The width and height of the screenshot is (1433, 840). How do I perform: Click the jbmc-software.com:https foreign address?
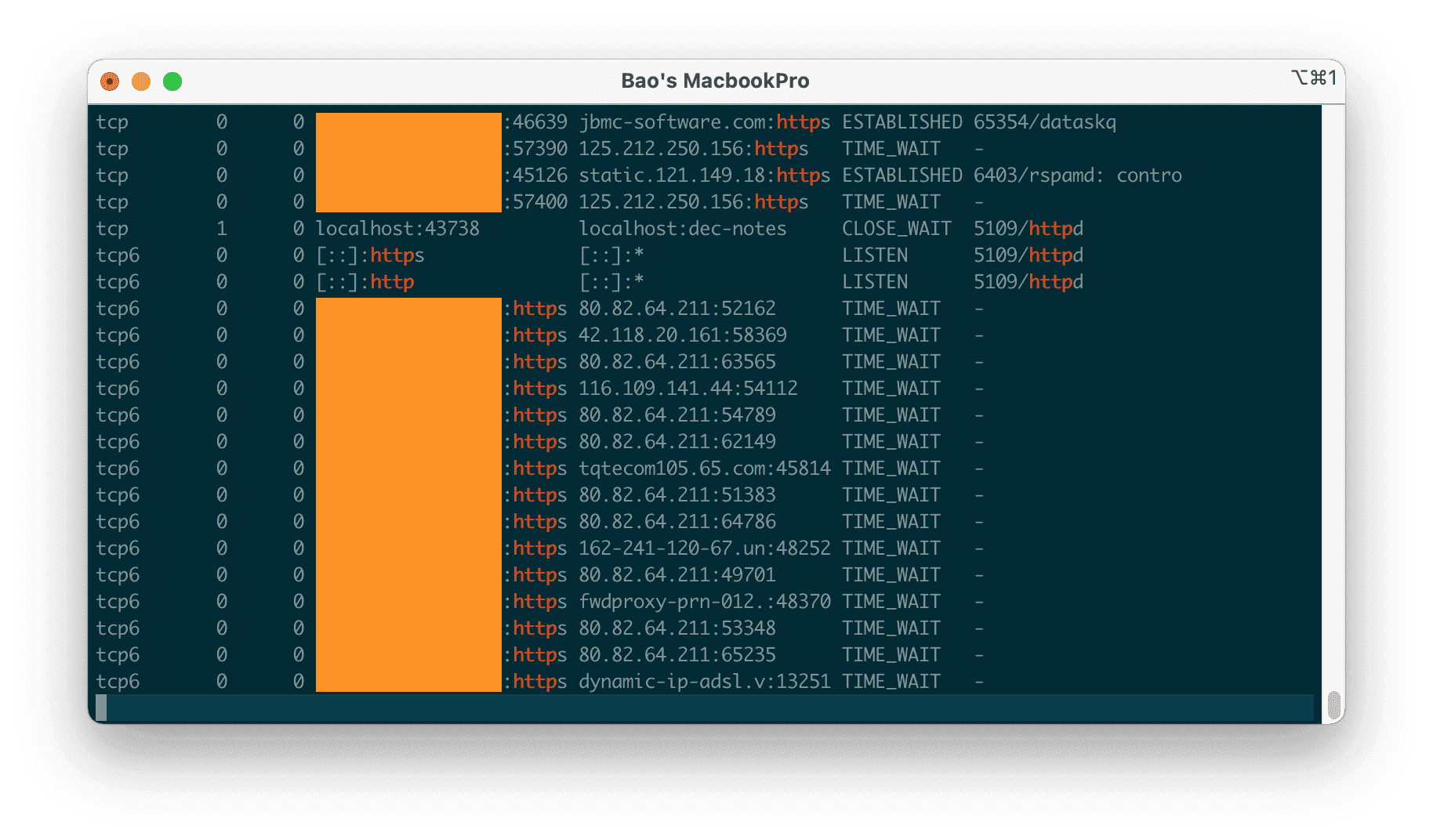coord(704,122)
